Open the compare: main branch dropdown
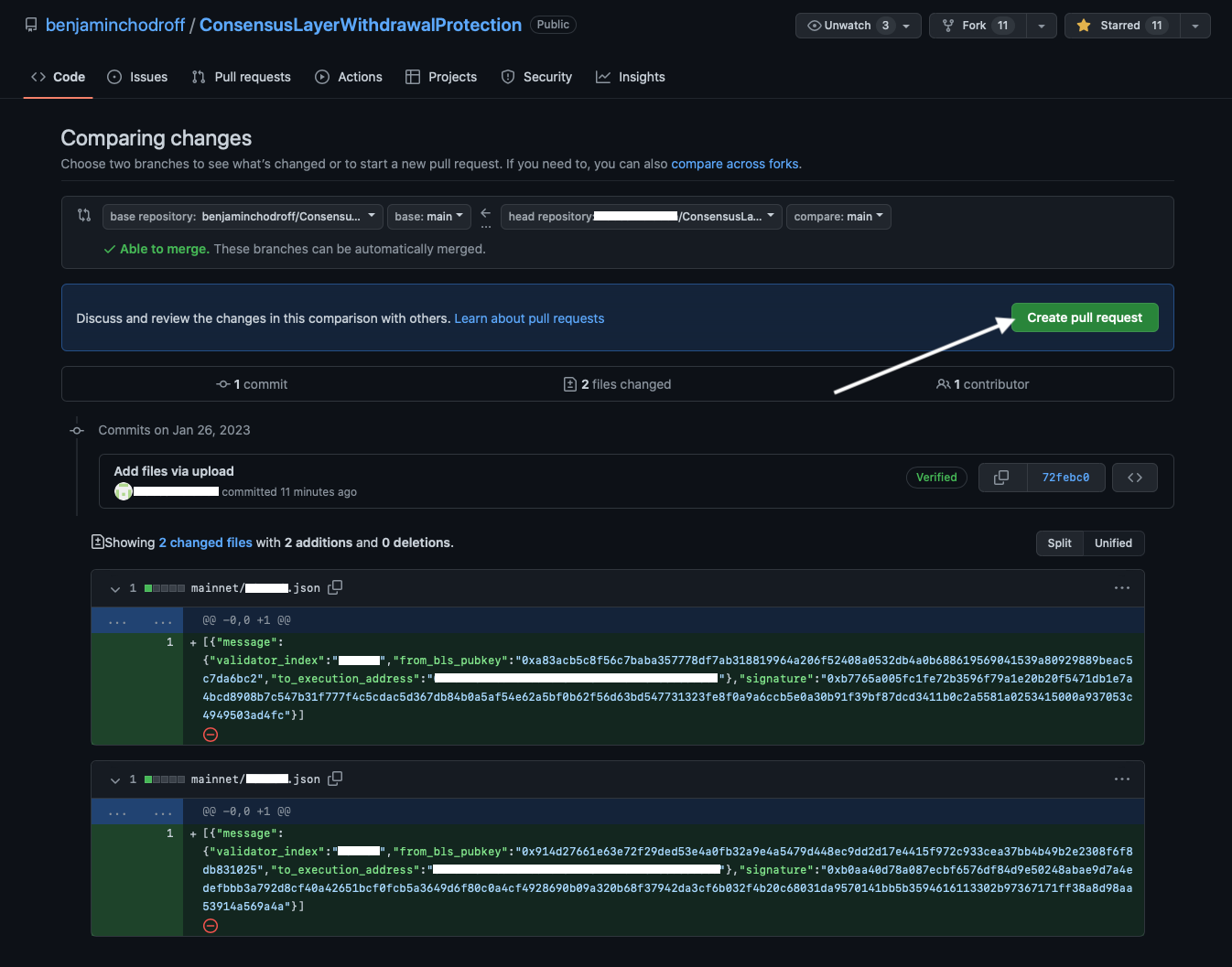This screenshot has height=967, width=1232. point(838,217)
